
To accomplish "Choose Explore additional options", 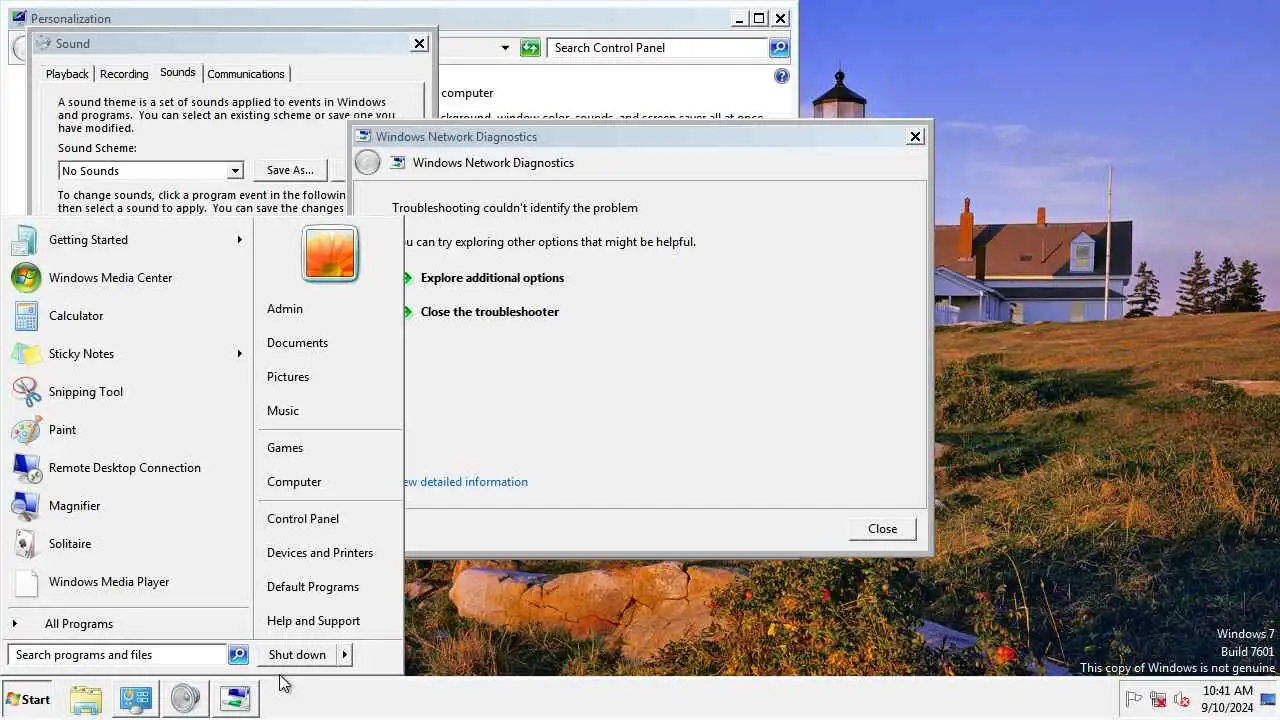I will pyautogui.click(x=492, y=278).
